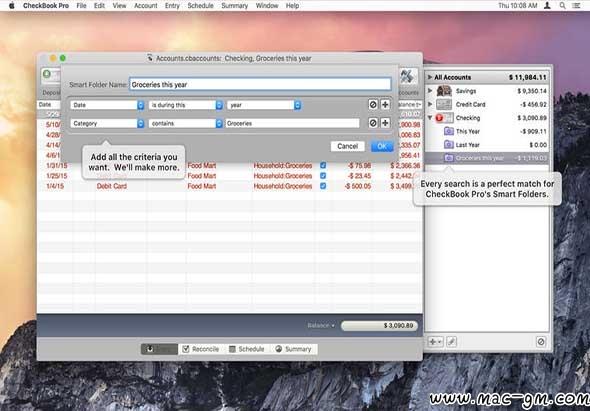The height and width of the screenshot is (411, 590).
Task: Remove the Date criteria row
Action: point(373,105)
